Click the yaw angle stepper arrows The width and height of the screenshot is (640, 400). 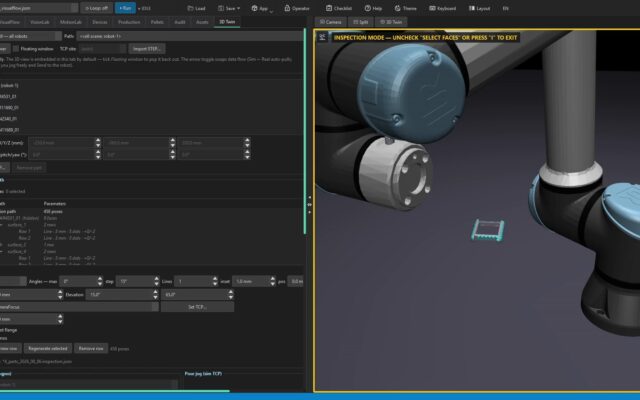click(247, 155)
